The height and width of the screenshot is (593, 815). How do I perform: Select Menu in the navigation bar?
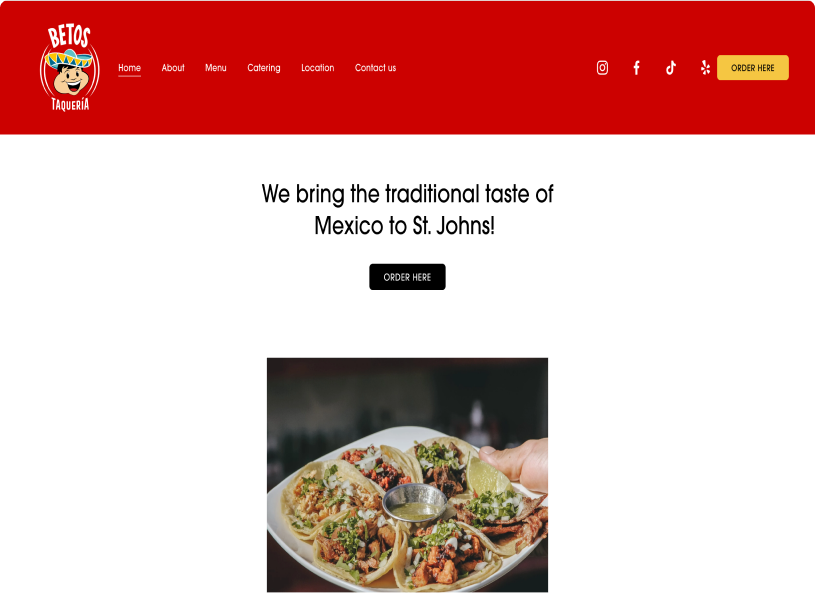coord(216,68)
